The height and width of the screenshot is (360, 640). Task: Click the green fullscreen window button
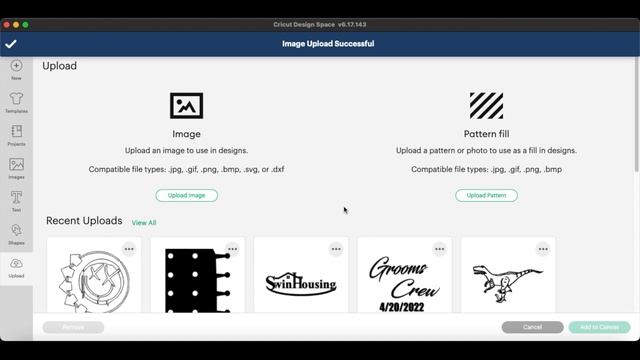pyautogui.click(x=25, y=25)
